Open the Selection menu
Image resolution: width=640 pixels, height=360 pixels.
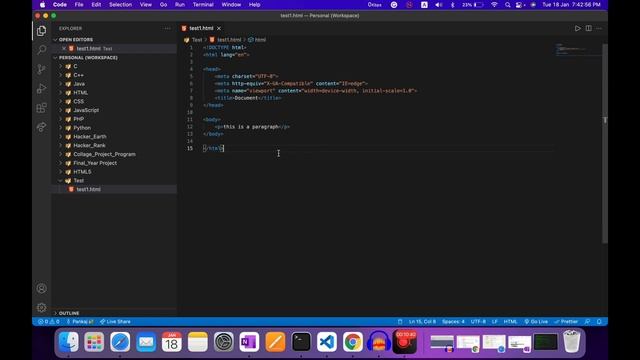tap(120, 4)
